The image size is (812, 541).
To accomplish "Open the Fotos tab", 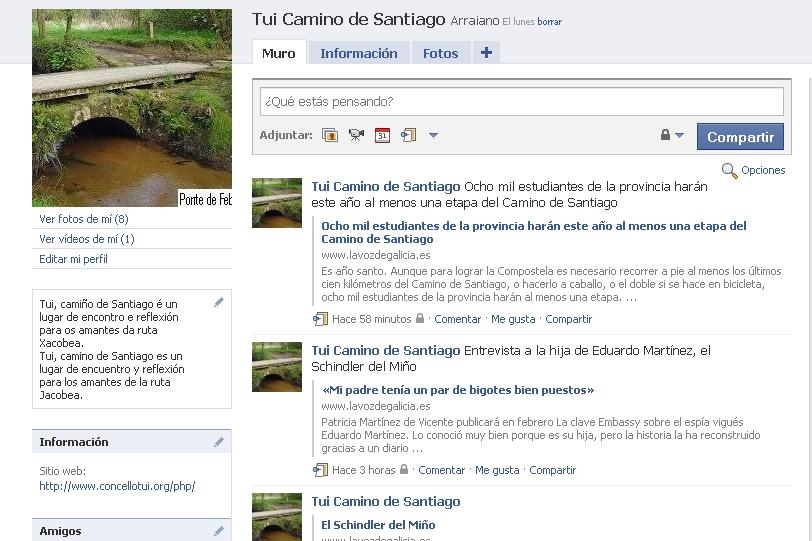I will pyautogui.click(x=440, y=53).
